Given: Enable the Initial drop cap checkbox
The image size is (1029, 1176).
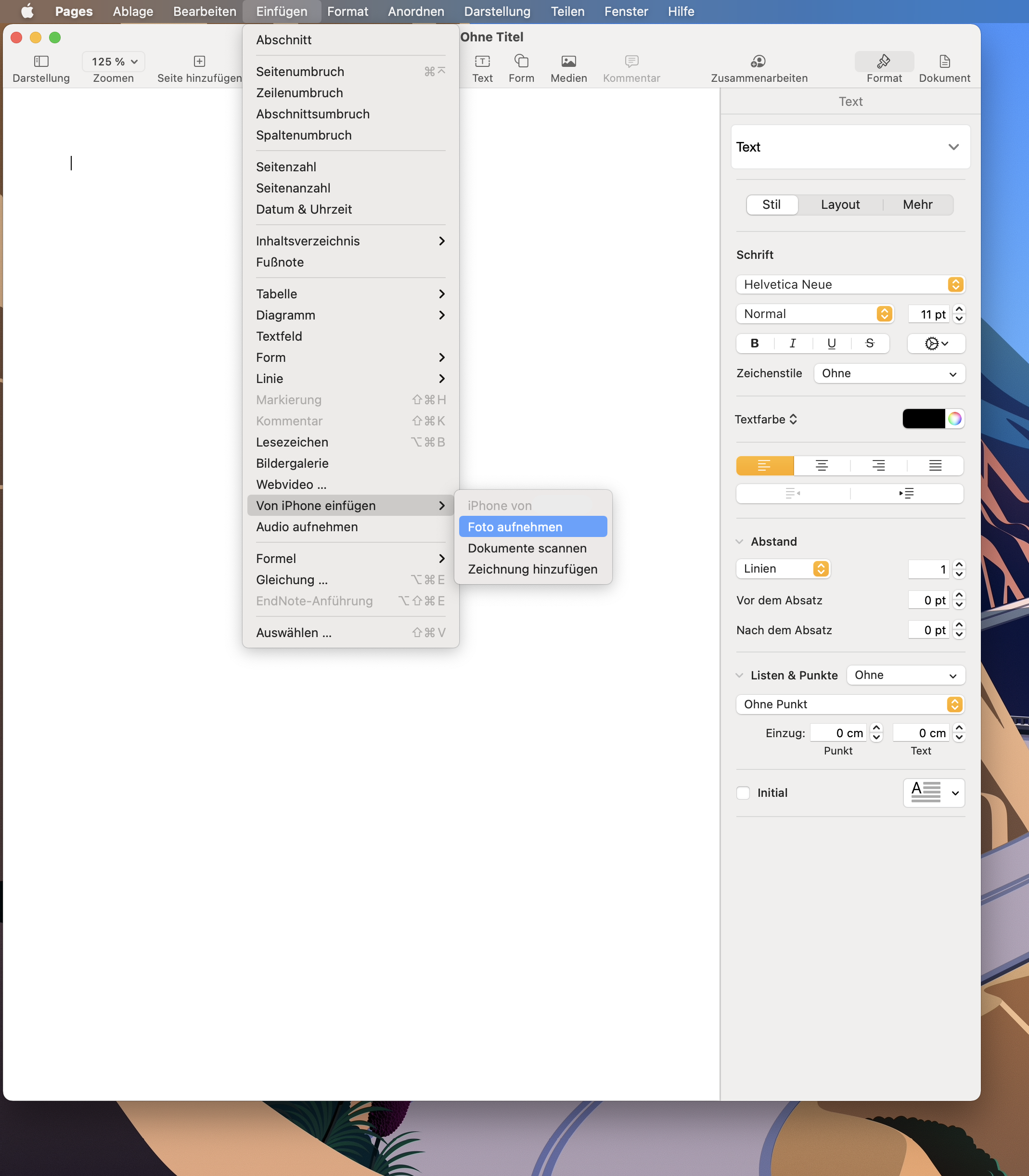Looking at the screenshot, I should (x=743, y=793).
